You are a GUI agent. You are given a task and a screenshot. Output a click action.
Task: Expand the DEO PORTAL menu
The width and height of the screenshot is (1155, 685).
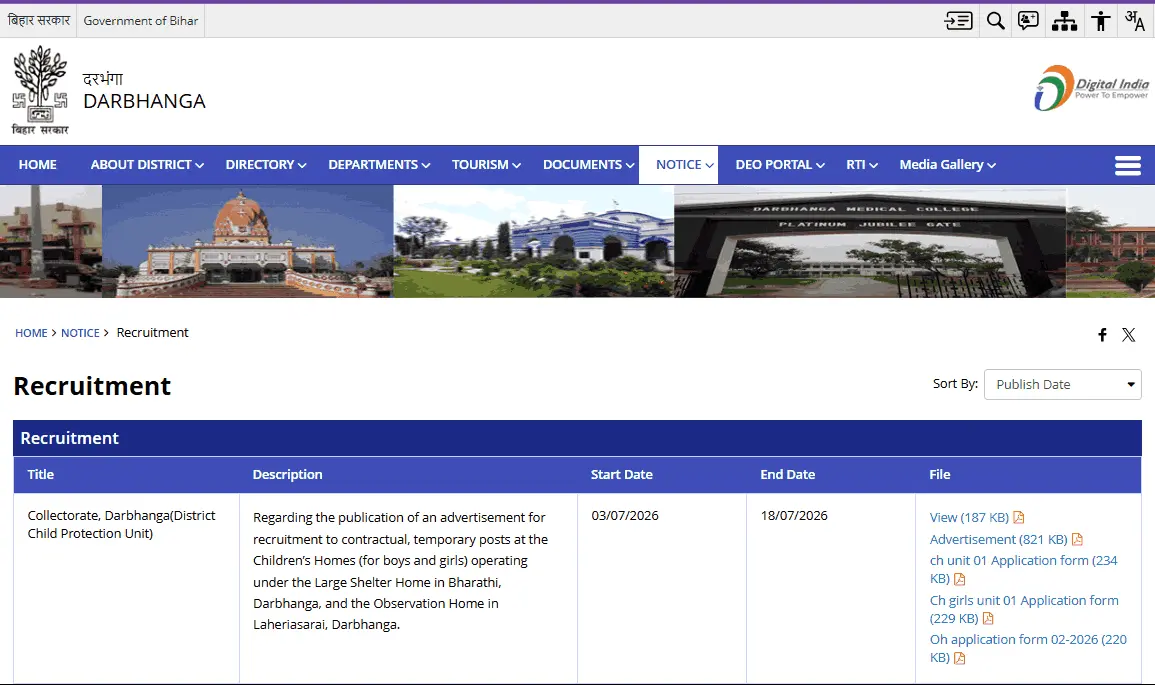(x=780, y=165)
